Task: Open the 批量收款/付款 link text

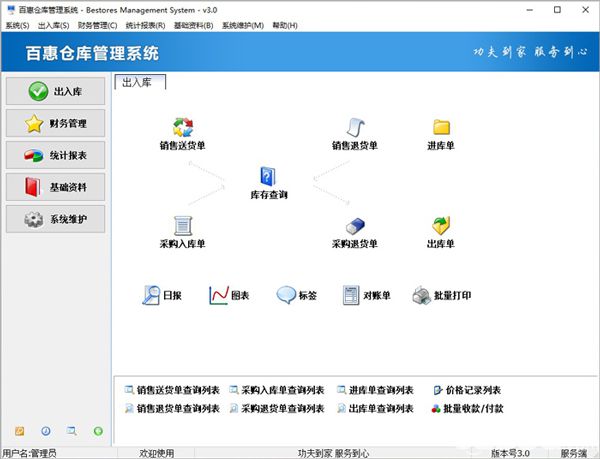Action: coord(473,409)
